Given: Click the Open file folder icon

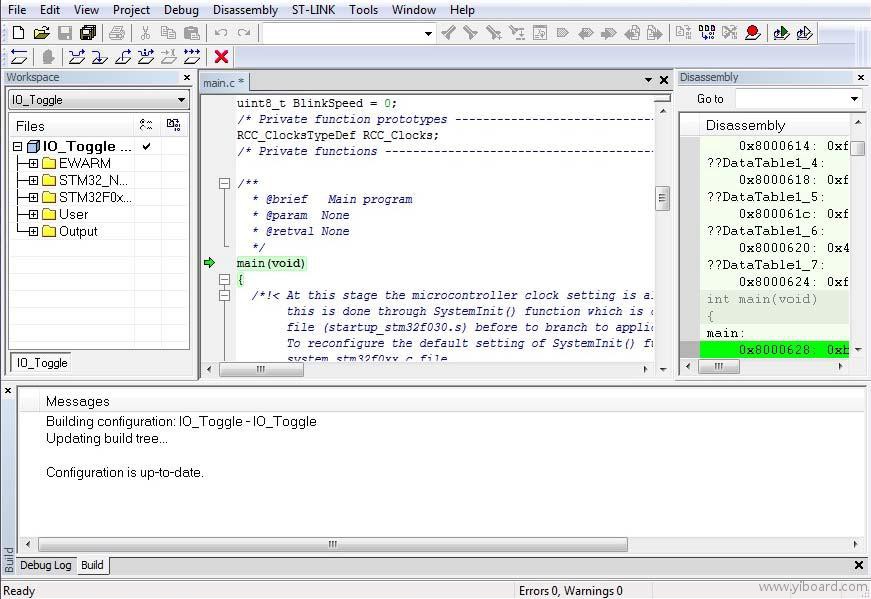Looking at the screenshot, I should click(41, 33).
